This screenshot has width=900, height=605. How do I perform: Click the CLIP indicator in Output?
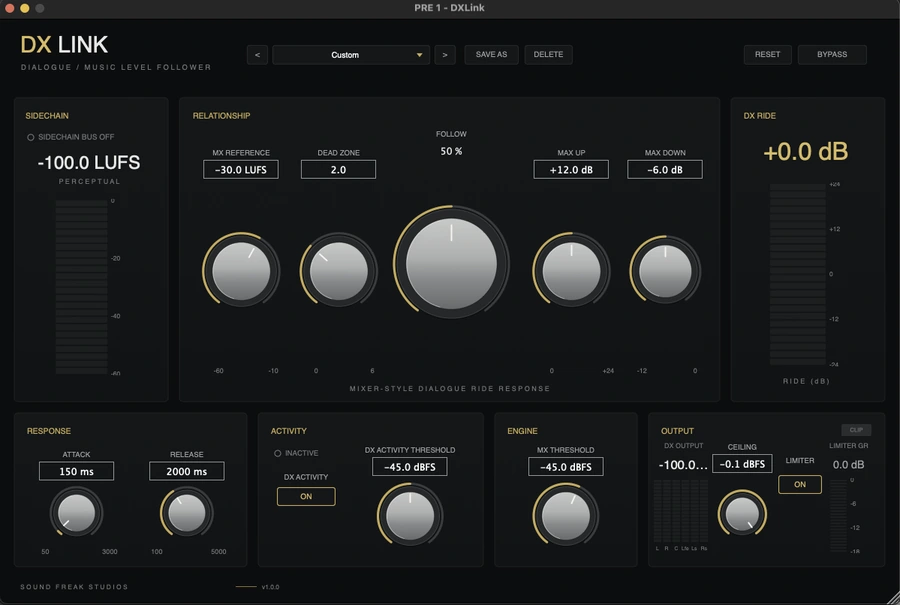[856, 430]
